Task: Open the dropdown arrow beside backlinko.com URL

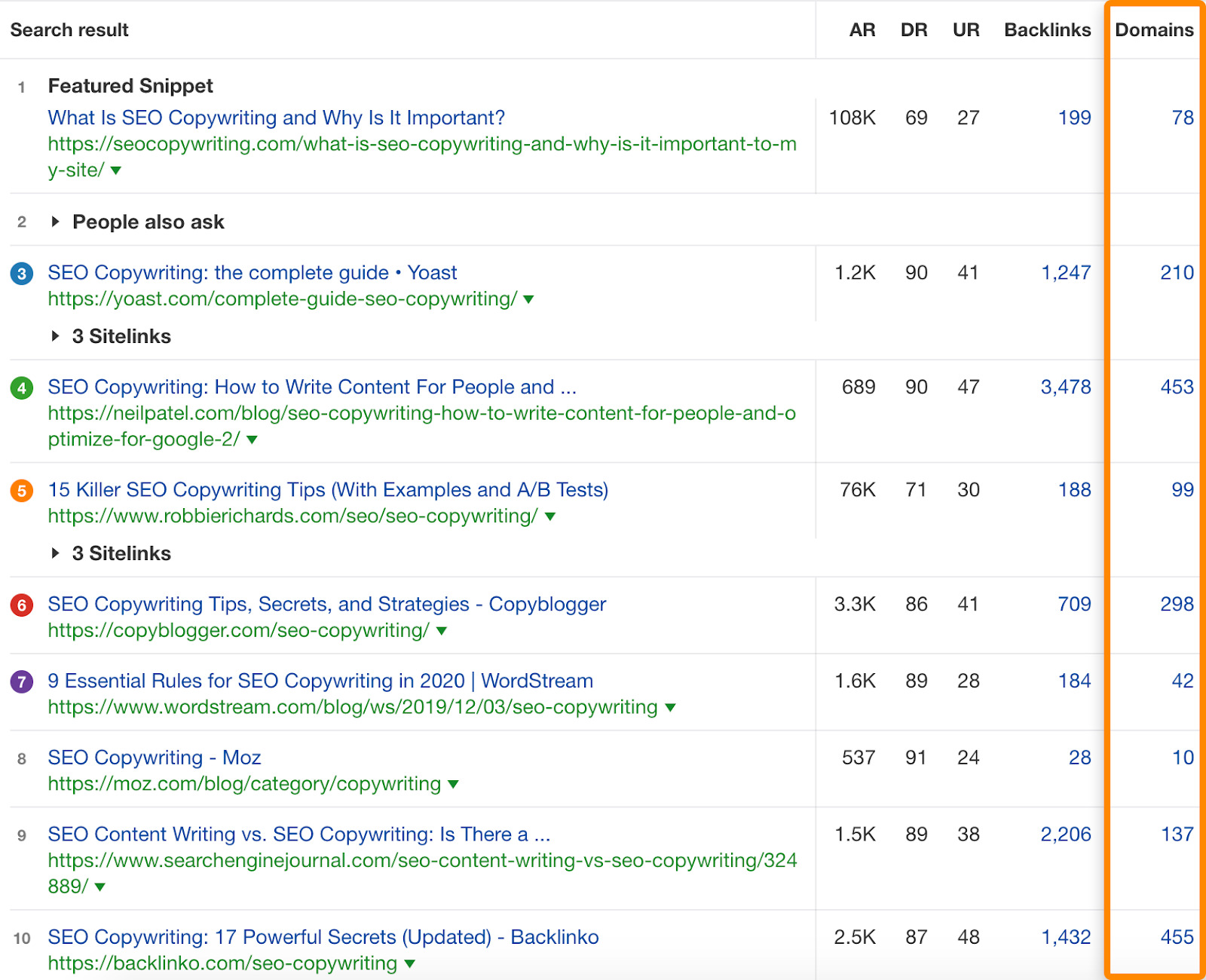Action: point(409,963)
